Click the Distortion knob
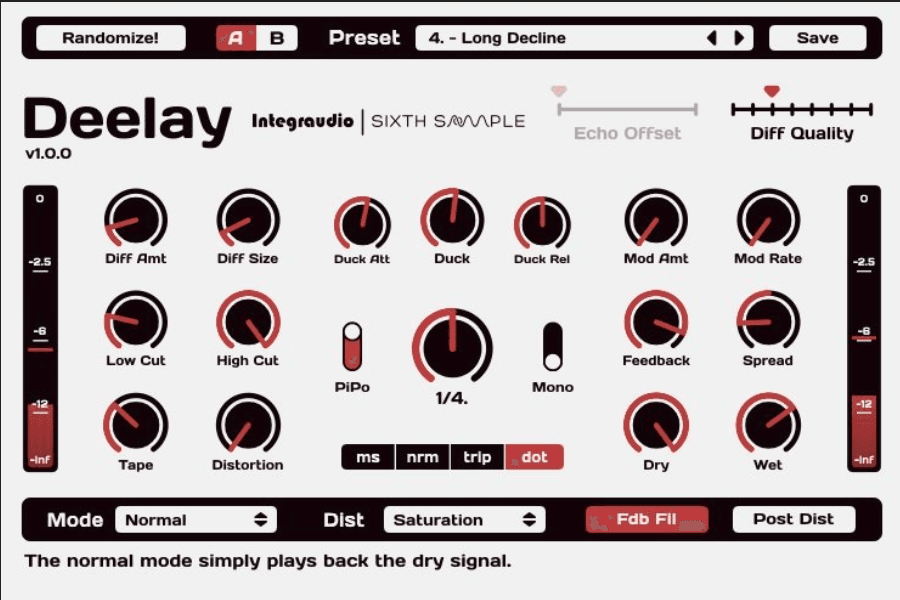 click(x=248, y=424)
